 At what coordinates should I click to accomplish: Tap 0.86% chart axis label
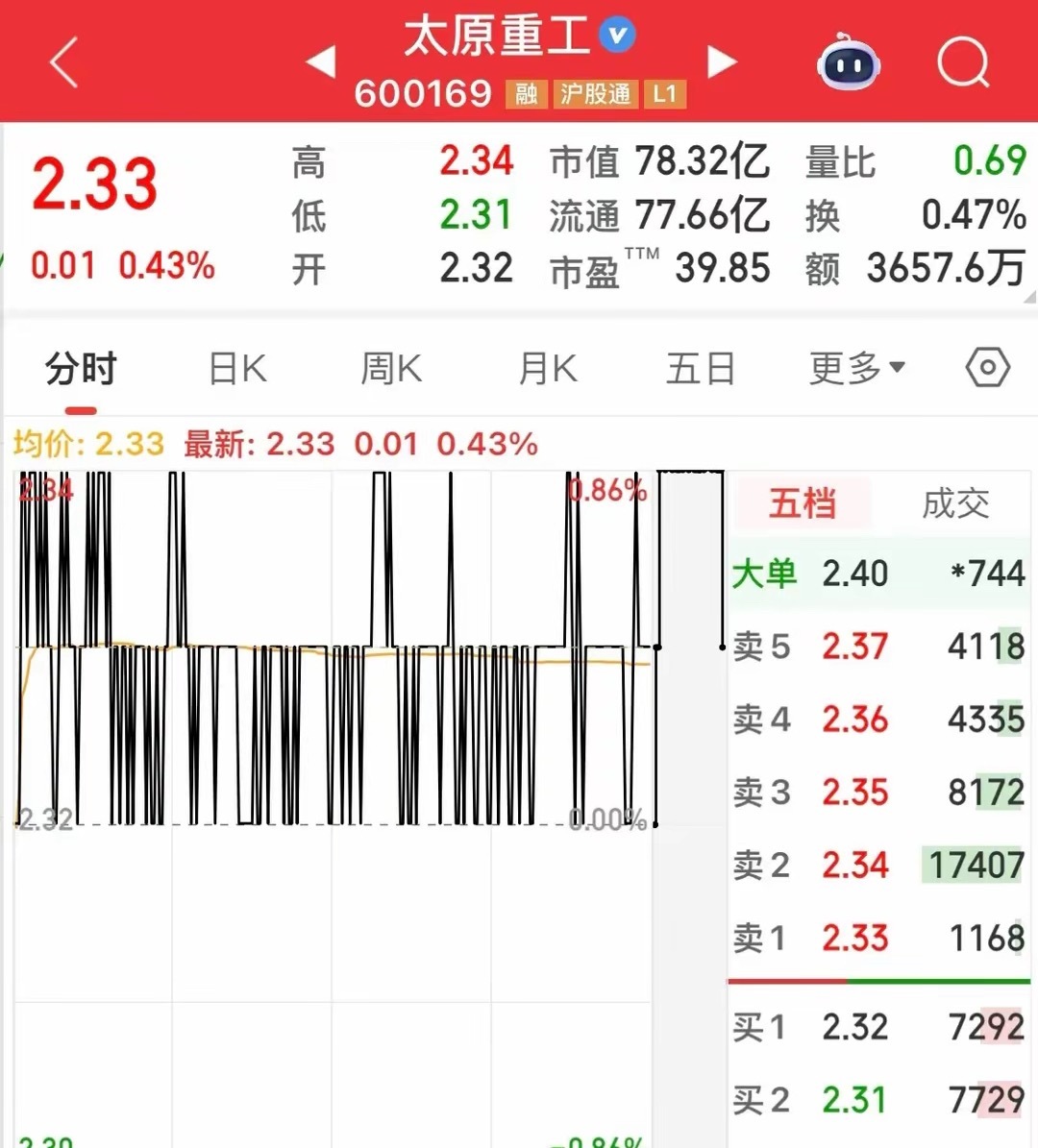point(607,491)
